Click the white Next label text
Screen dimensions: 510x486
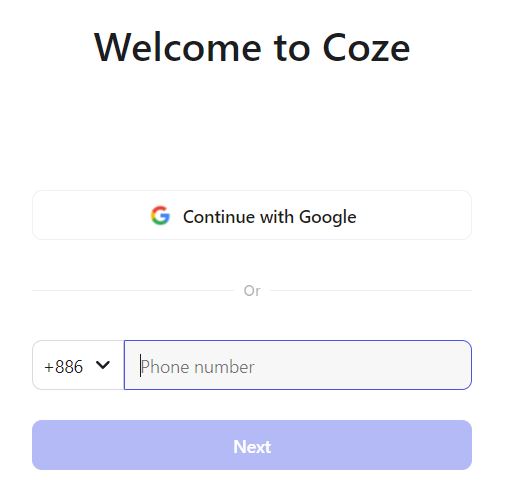coord(252,447)
